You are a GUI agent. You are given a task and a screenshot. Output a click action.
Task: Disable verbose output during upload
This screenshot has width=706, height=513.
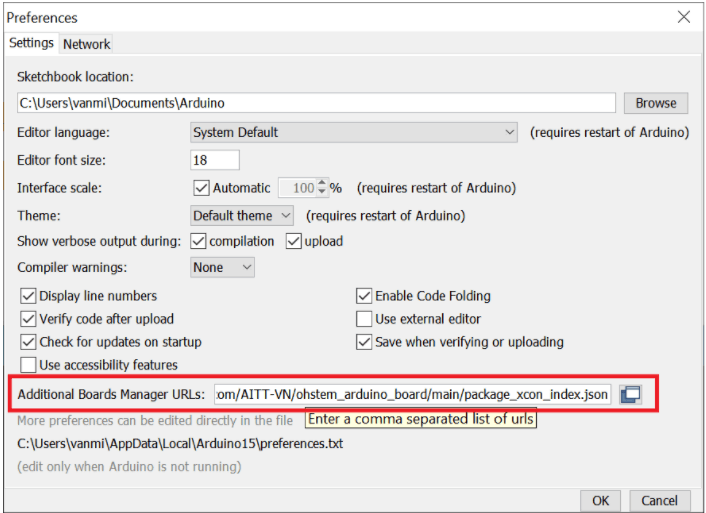pos(294,241)
